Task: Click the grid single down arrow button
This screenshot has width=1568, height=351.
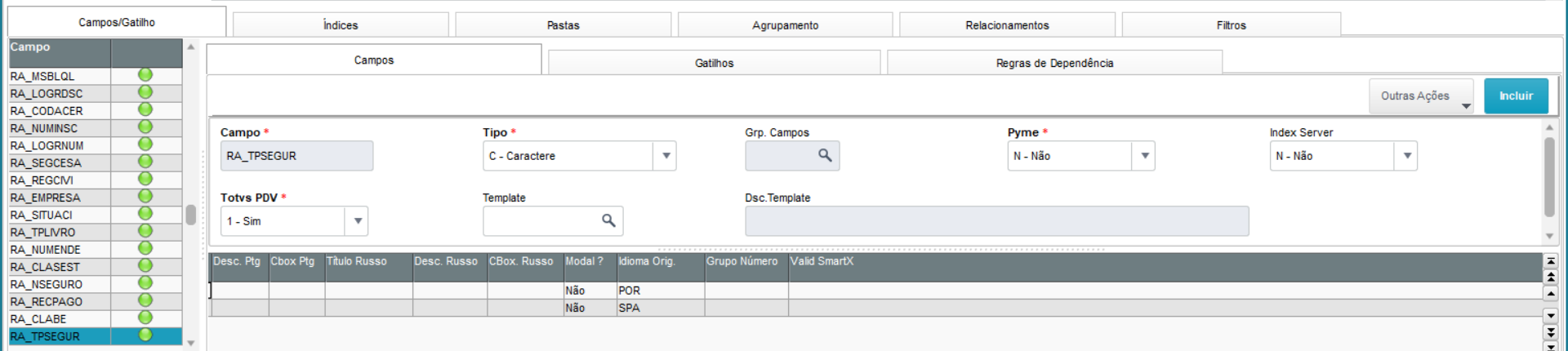Action: (x=1551, y=315)
